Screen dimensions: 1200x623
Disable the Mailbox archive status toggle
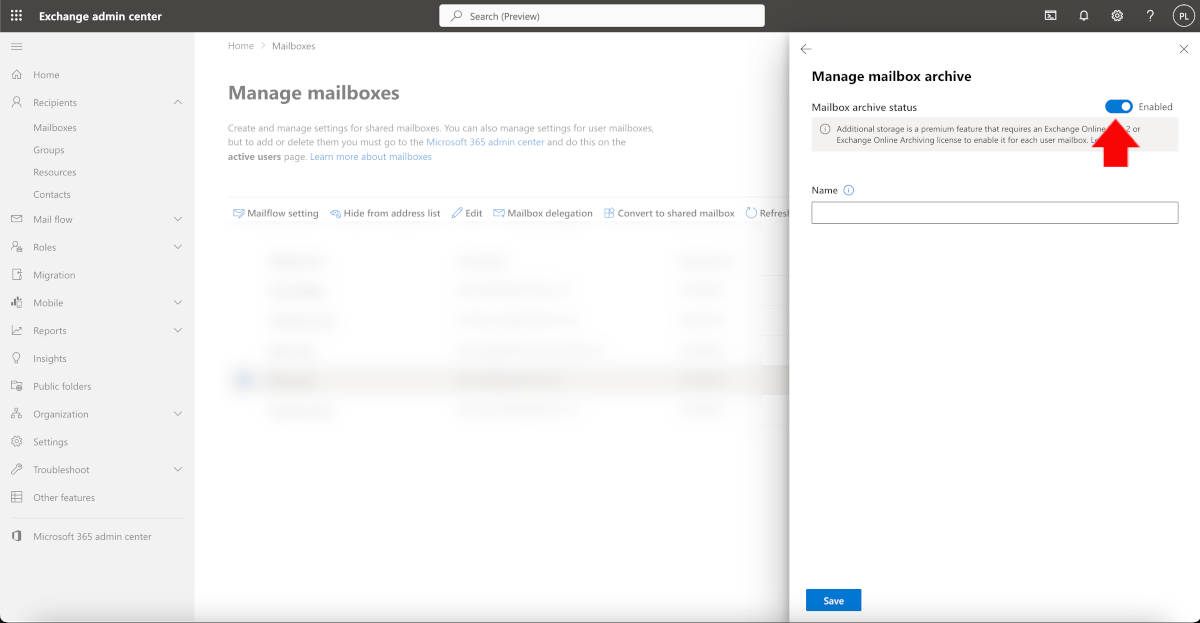point(1119,107)
